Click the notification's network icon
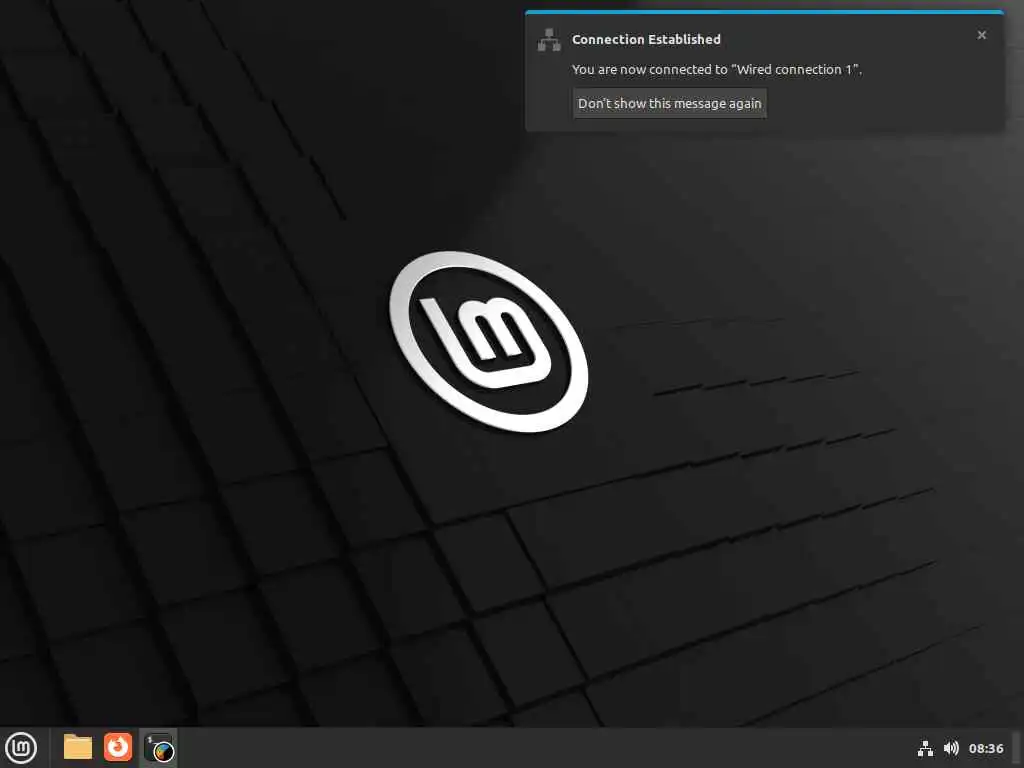This screenshot has height=768, width=1024. pos(549,40)
